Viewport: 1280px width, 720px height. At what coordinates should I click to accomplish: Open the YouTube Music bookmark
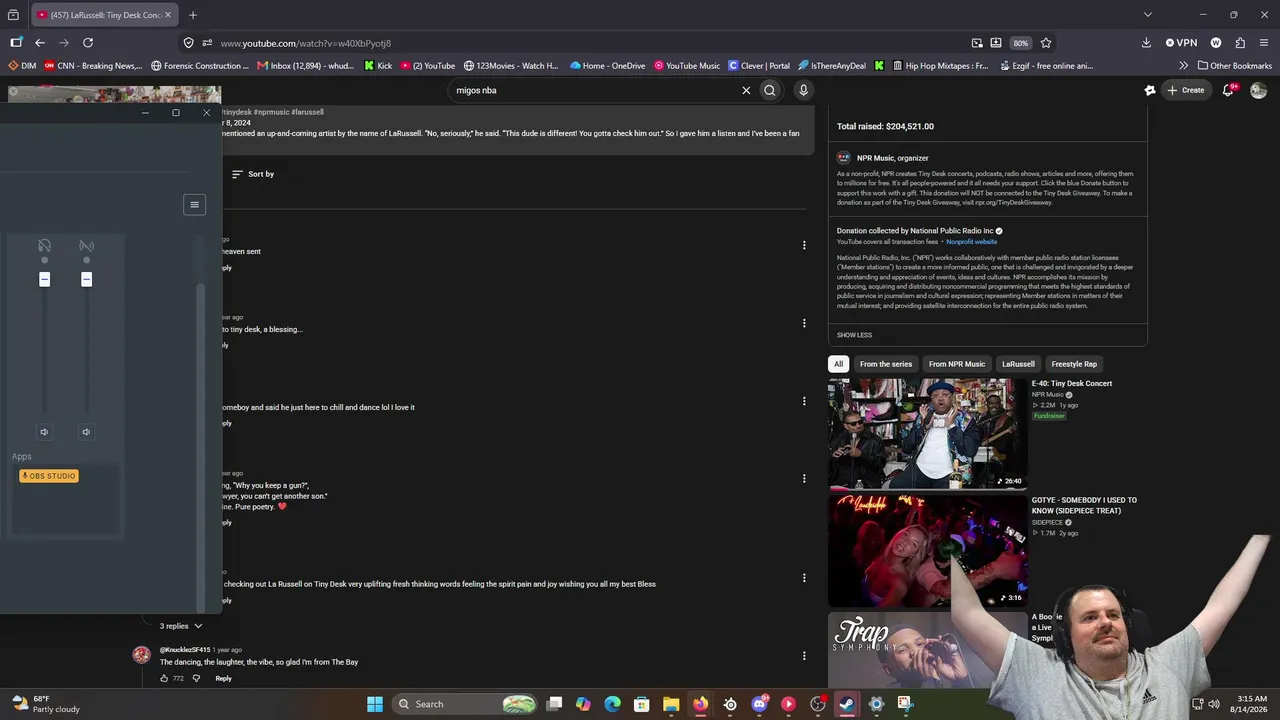pyautogui.click(x=687, y=66)
